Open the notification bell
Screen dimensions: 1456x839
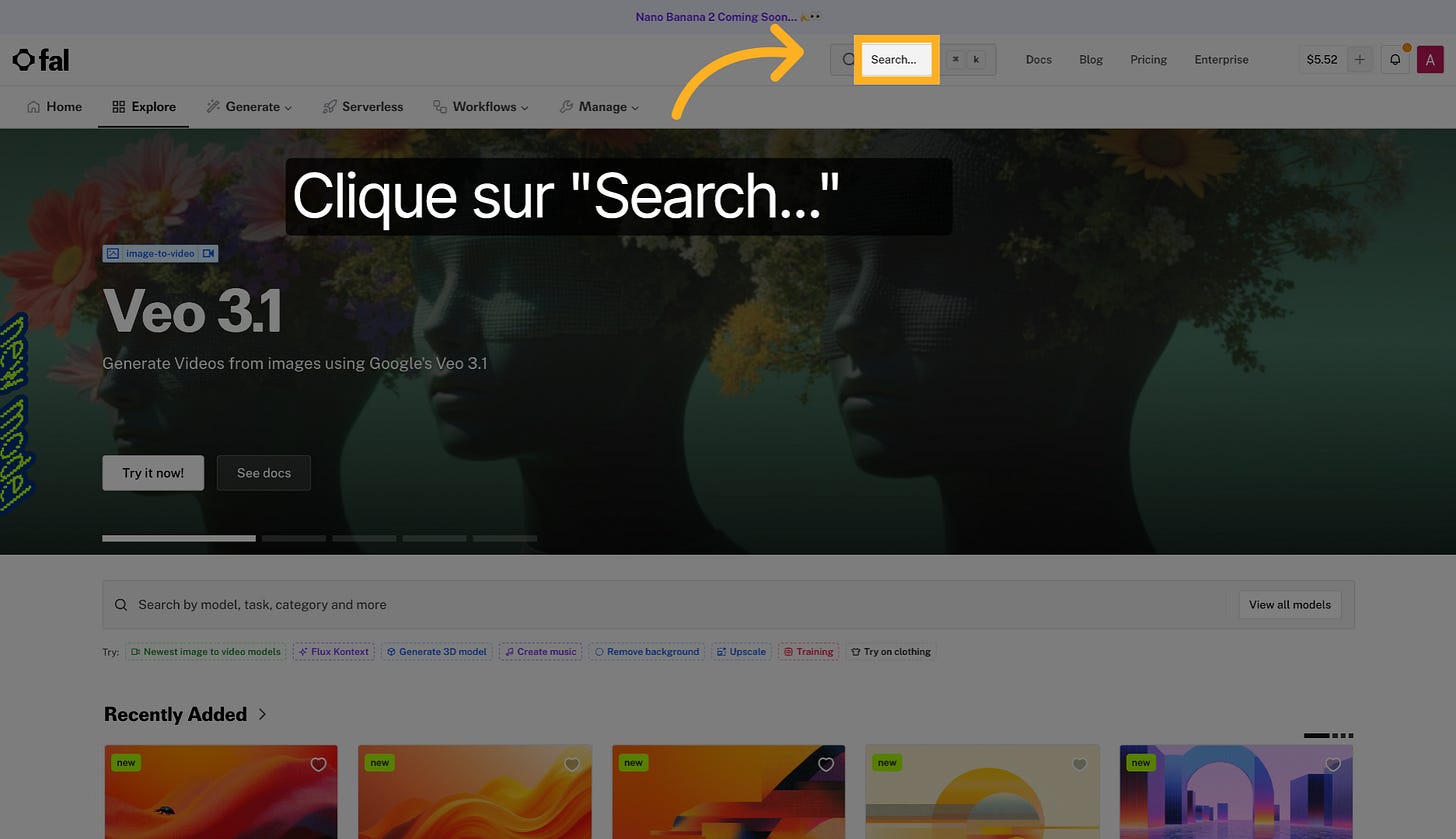point(1395,59)
